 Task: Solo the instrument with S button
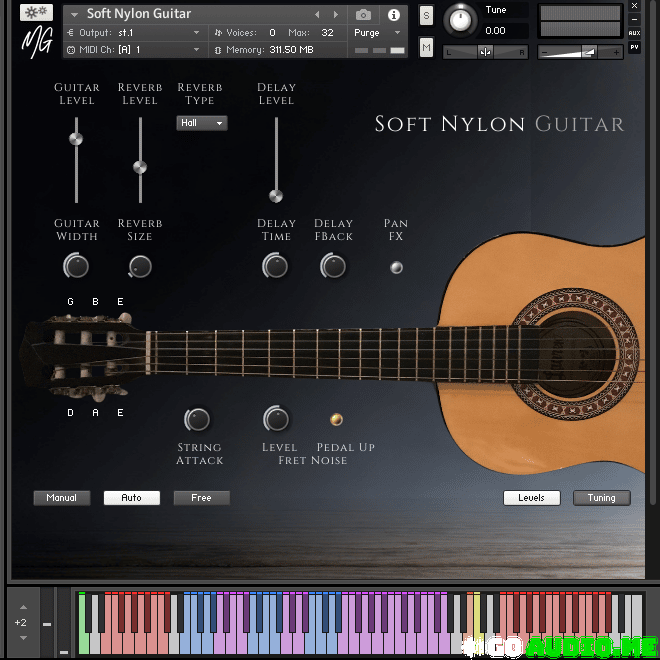(426, 16)
